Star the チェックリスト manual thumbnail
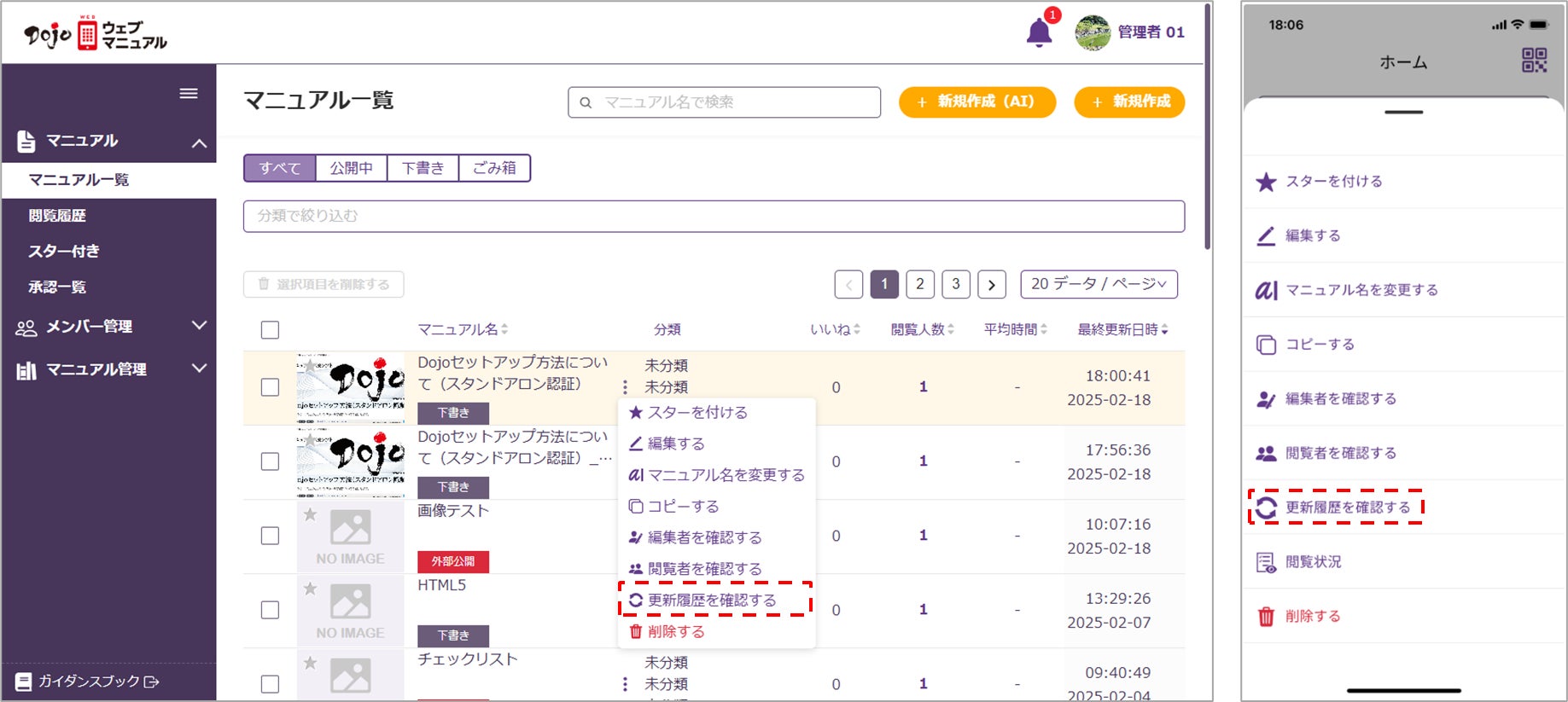 311,663
